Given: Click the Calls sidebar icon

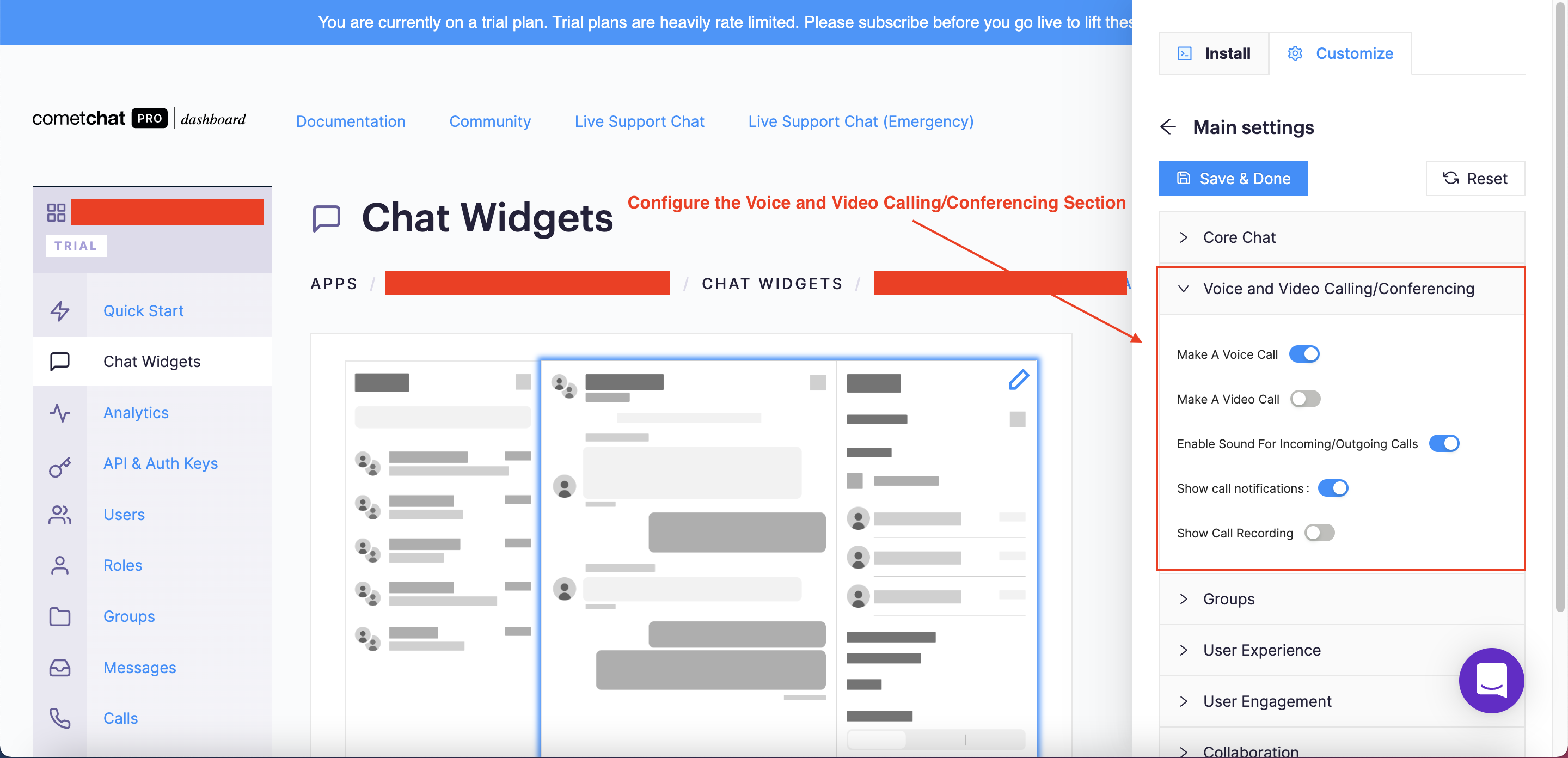Looking at the screenshot, I should pyautogui.click(x=59, y=718).
